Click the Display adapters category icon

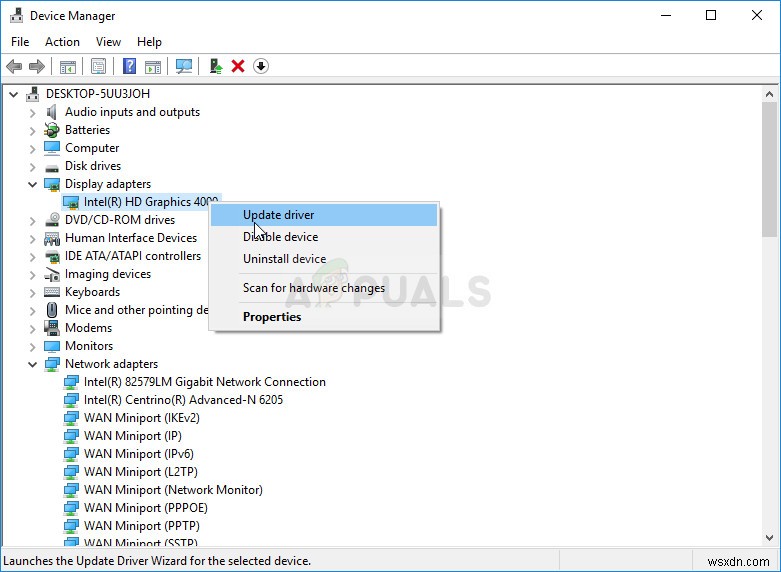(52, 184)
